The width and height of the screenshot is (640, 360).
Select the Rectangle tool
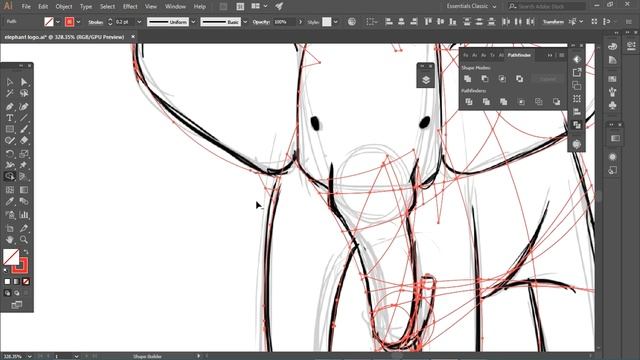point(10,129)
